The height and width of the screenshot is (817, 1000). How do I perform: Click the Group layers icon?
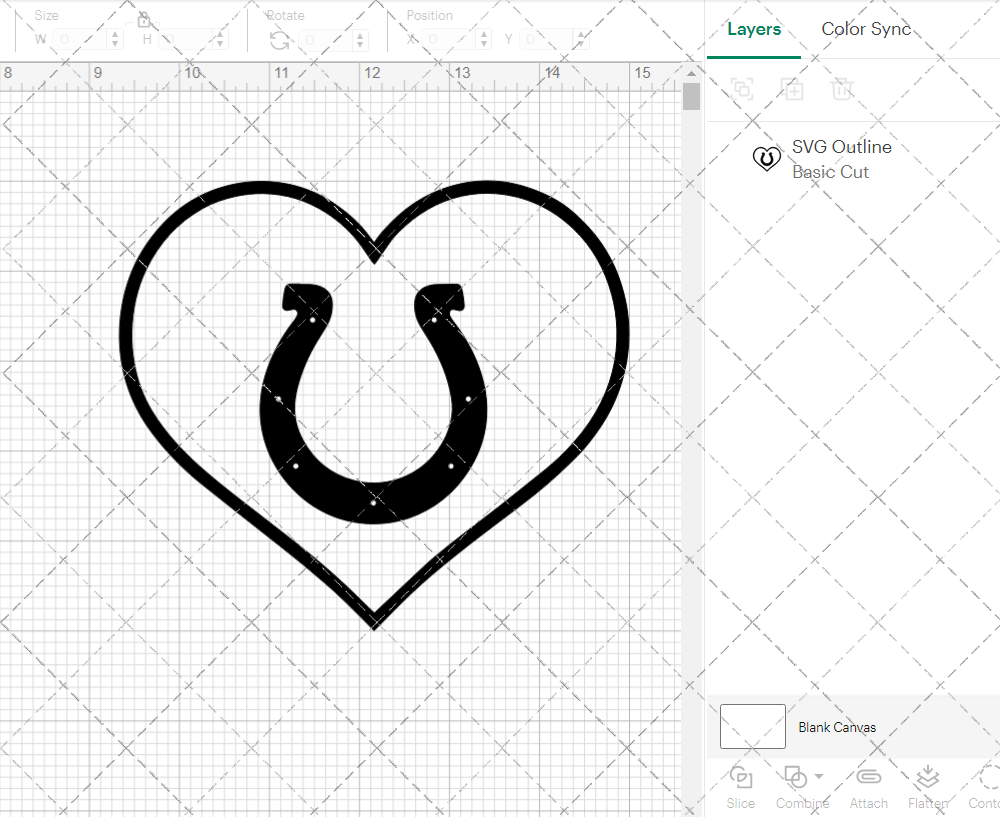(x=742, y=89)
